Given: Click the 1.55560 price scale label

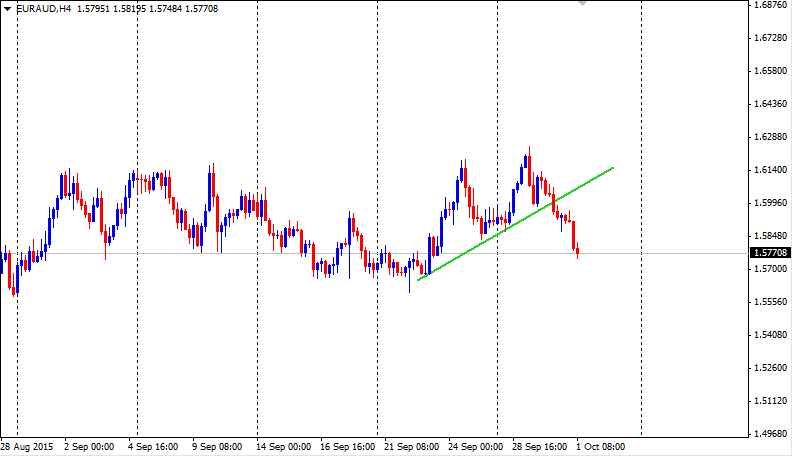Looking at the screenshot, I should (770, 302).
